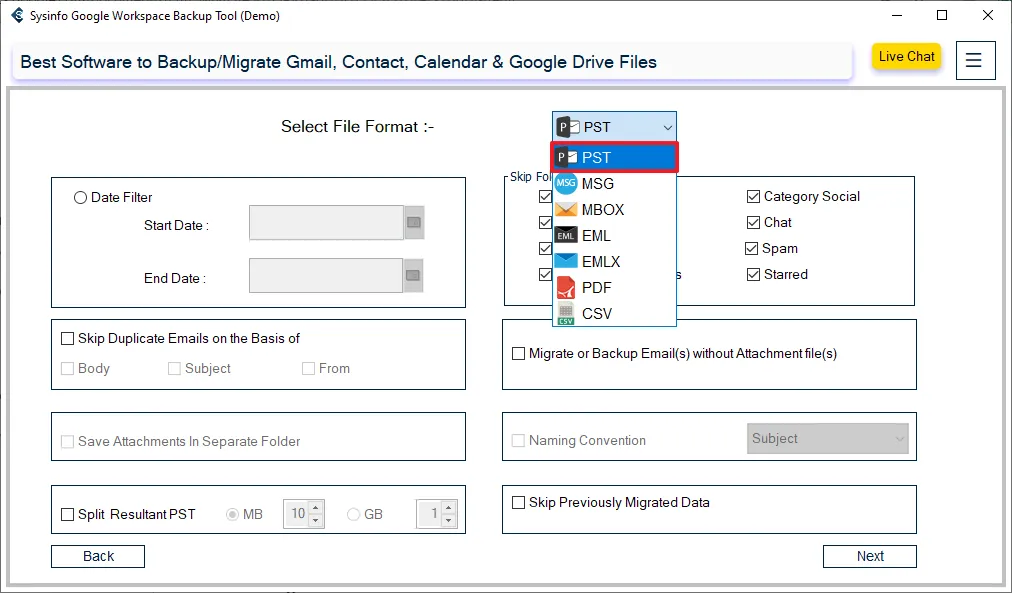Go back with the Back button
Image resolution: width=1012 pixels, height=593 pixels.
[98, 556]
